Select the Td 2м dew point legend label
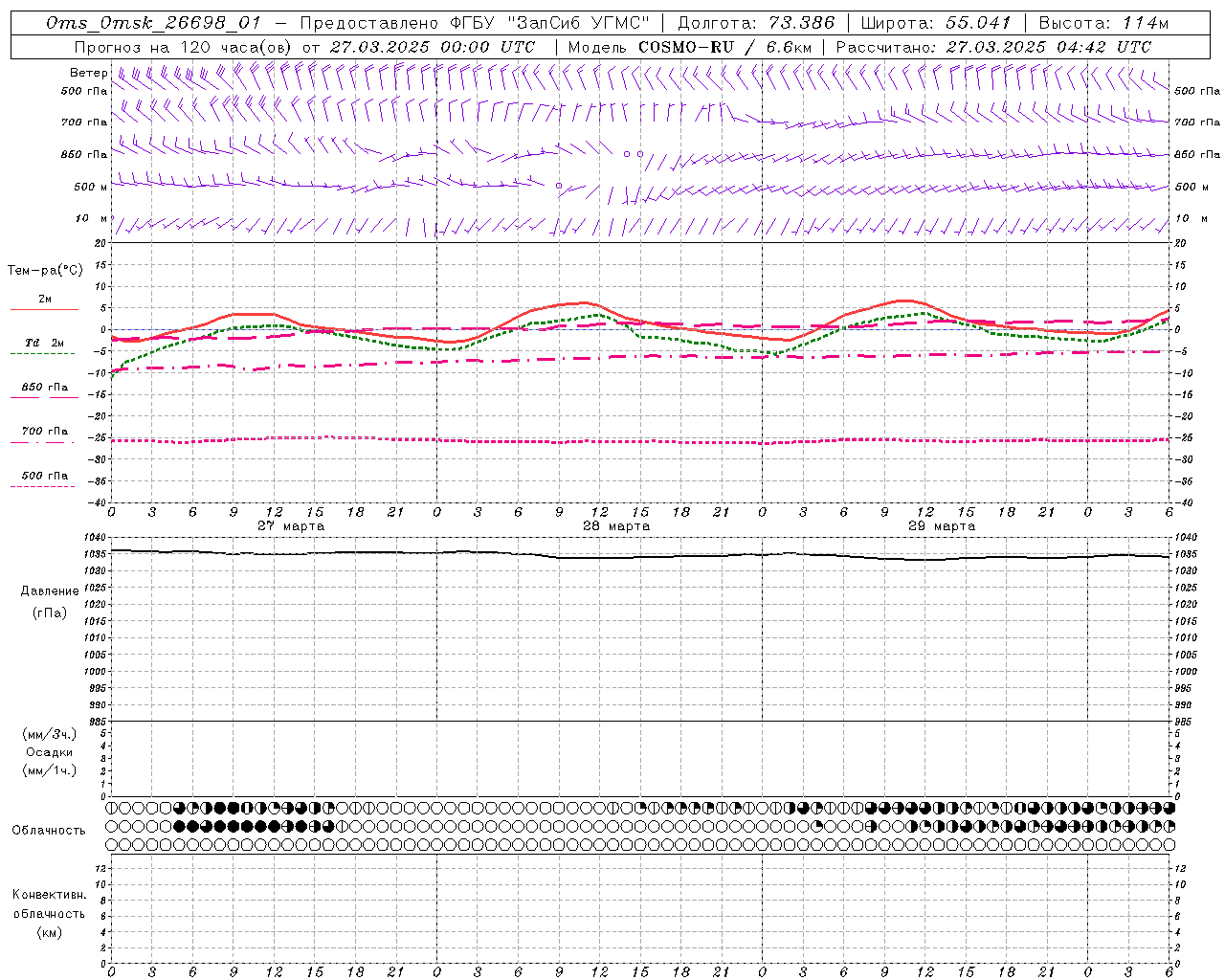The width and height of the screenshot is (1225, 980). click(x=45, y=343)
